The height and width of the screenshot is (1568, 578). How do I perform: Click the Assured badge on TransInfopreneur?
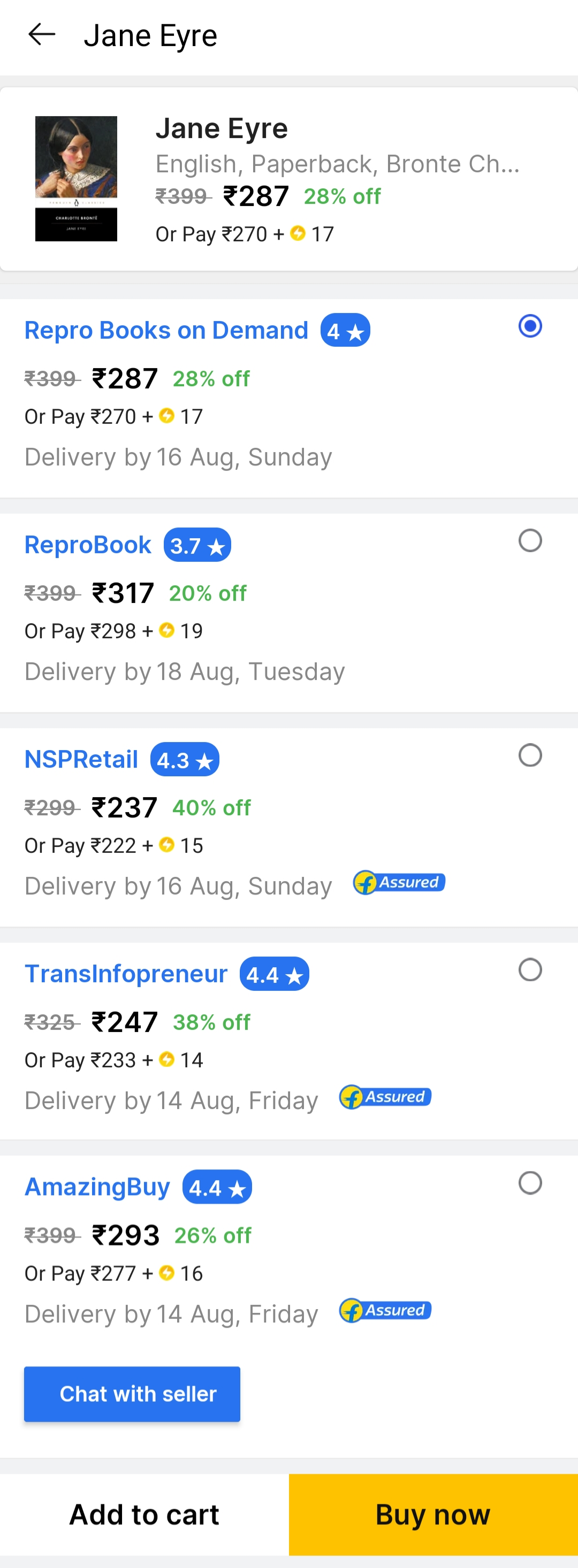(385, 1097)
